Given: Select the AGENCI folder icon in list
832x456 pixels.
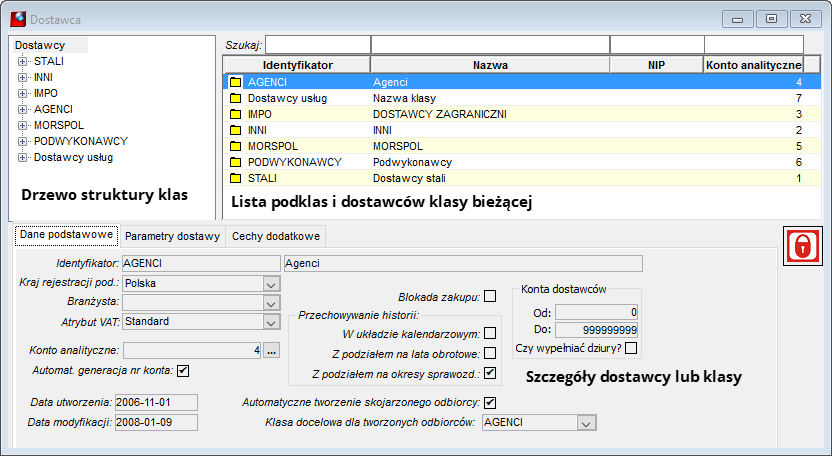Looking at the screenshot, I should click(236, 82).
